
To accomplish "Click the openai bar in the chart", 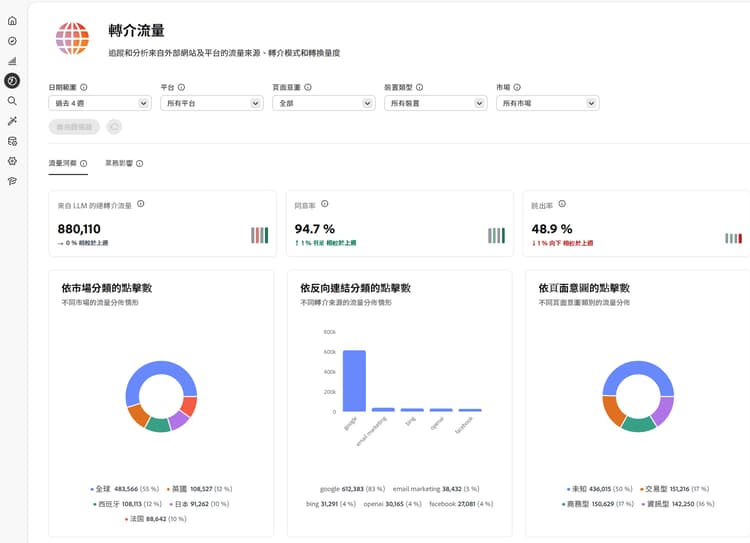I will (441, 410).
